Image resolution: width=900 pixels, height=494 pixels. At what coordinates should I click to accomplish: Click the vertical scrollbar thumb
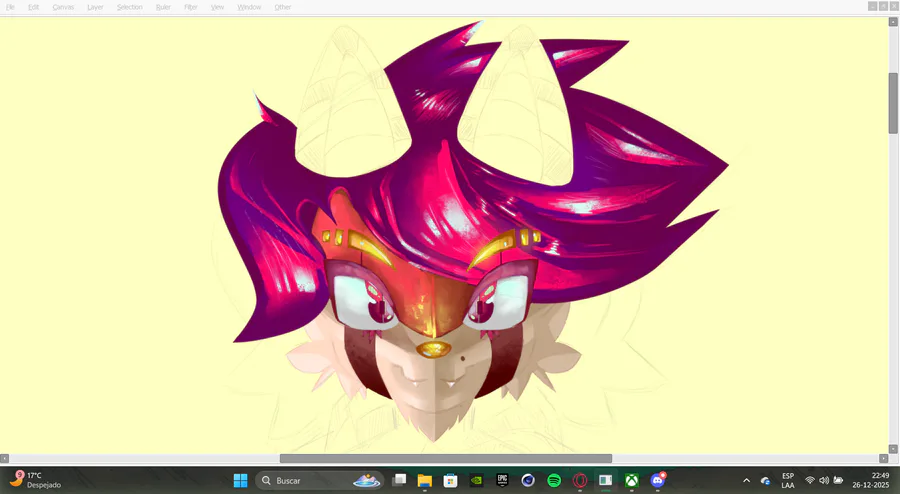(893, 103)
